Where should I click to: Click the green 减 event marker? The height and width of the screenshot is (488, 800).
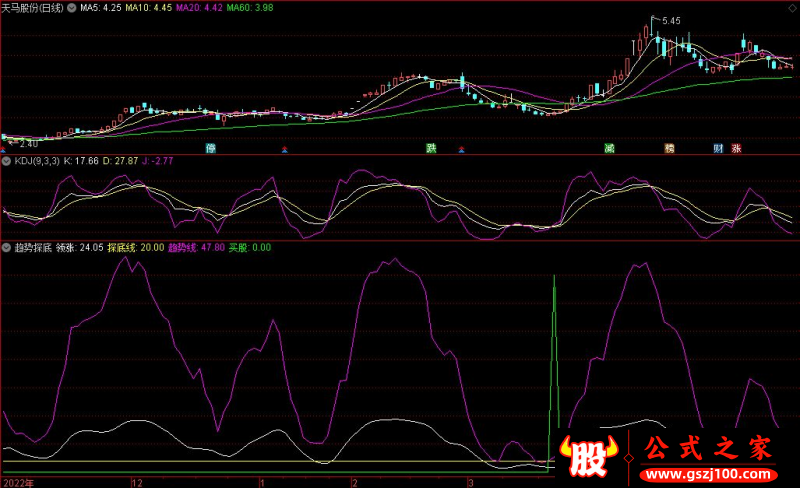[x=609, y=148]
